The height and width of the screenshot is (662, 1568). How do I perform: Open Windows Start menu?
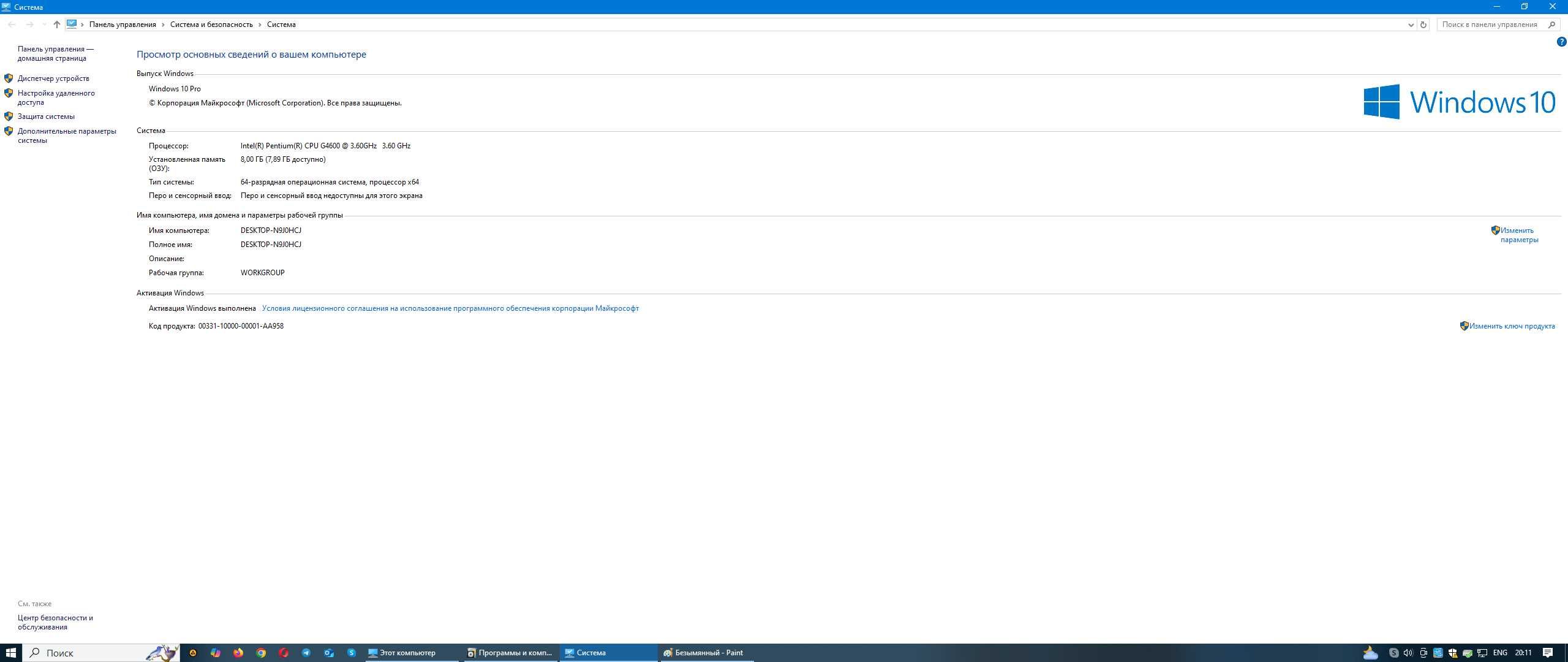[x=10, y=653]
